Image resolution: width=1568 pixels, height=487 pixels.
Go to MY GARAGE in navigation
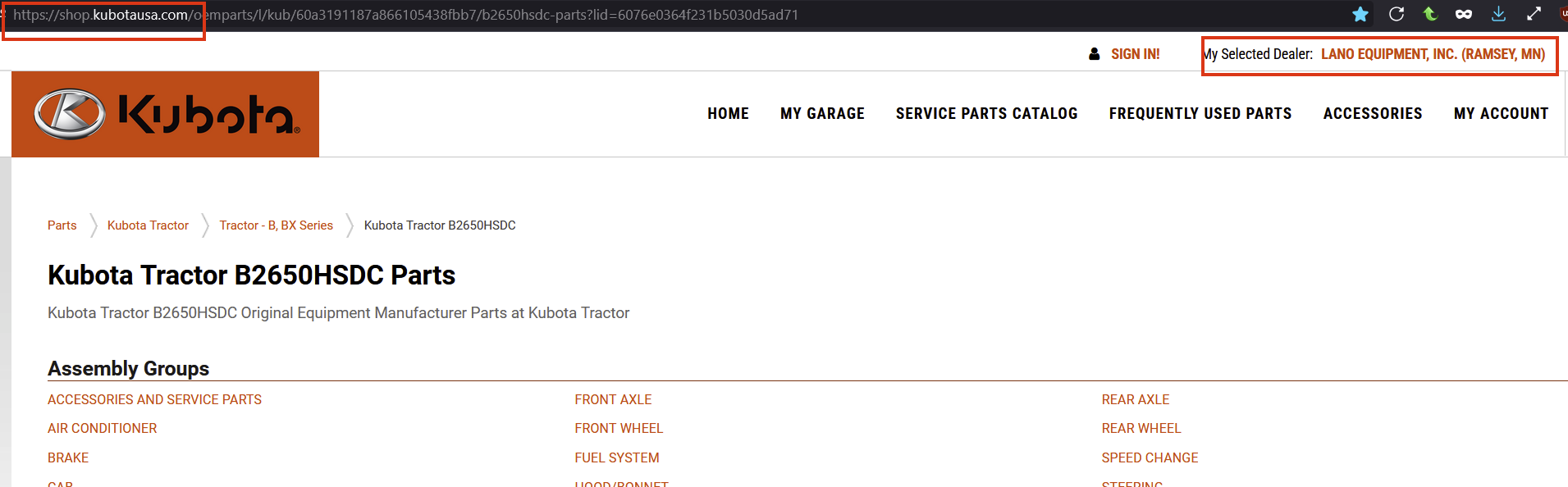[x=822, y=114]
